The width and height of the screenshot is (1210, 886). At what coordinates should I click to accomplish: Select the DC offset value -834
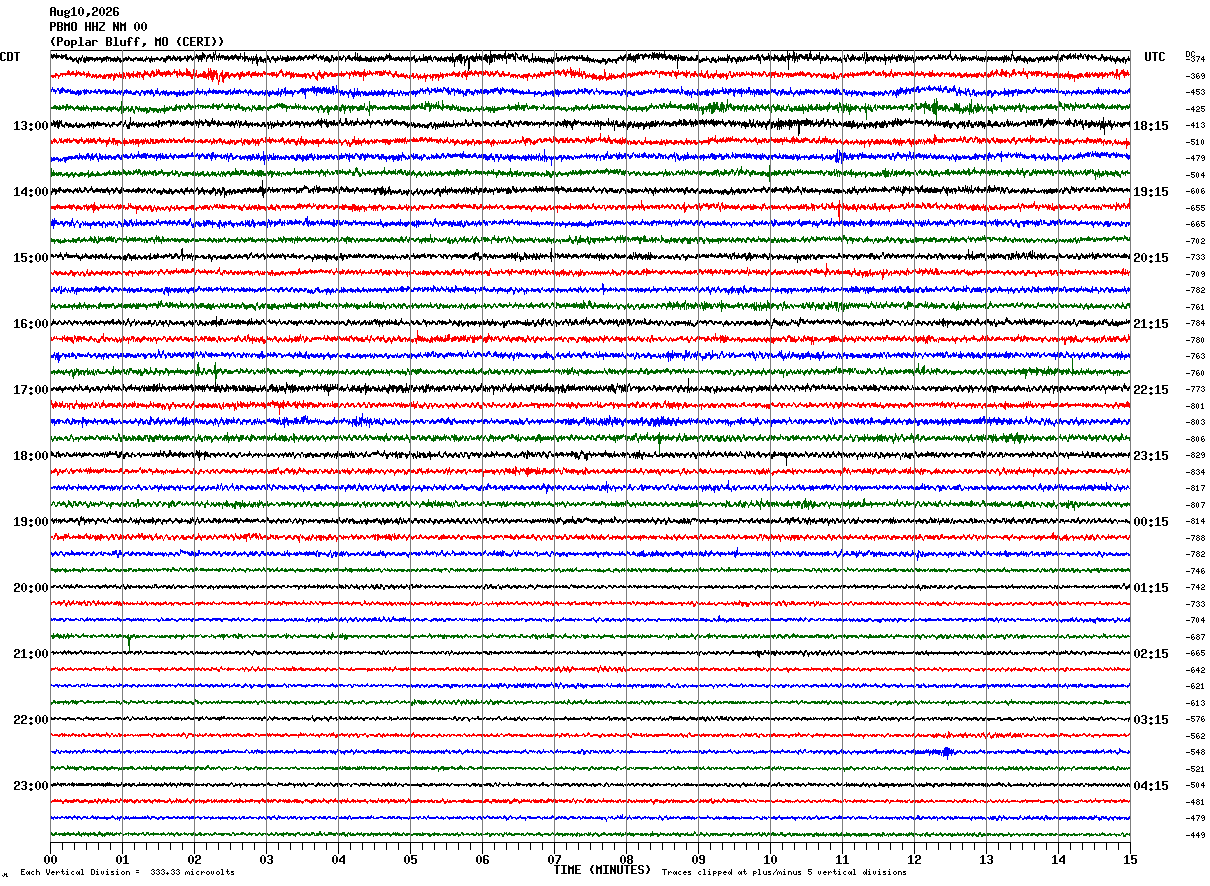[x=1195, y=472]
